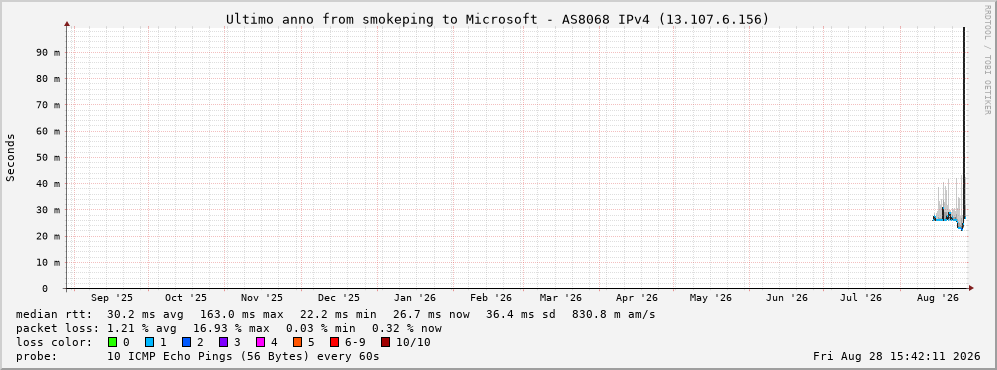Click the graph title mentioning Microsoft AS8068

pos(497,20)
